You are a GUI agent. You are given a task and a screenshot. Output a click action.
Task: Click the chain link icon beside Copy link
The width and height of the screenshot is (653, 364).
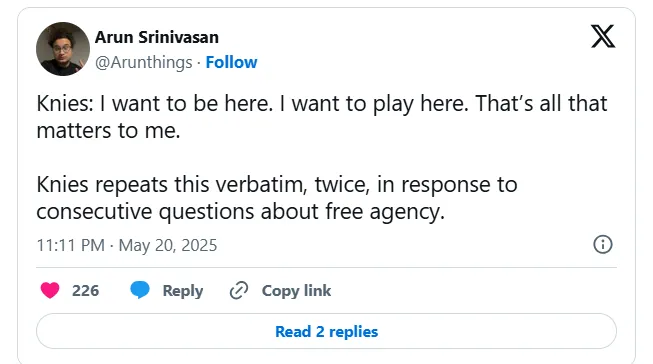pos(239,290)
